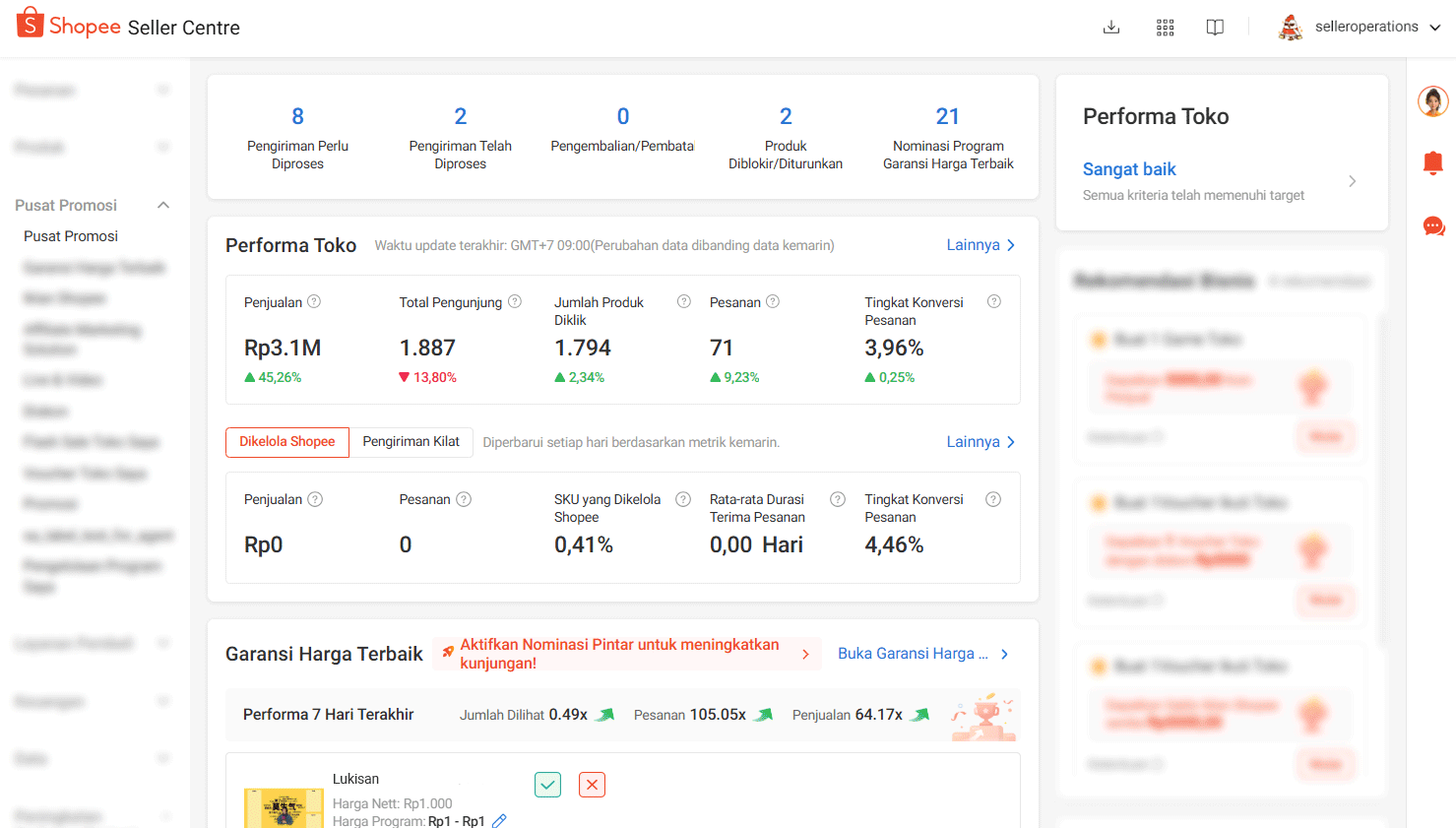The image size is (1456, 828).
Task: Collapse the Pusat Promosi sidebar section
Action: point(163,205)
